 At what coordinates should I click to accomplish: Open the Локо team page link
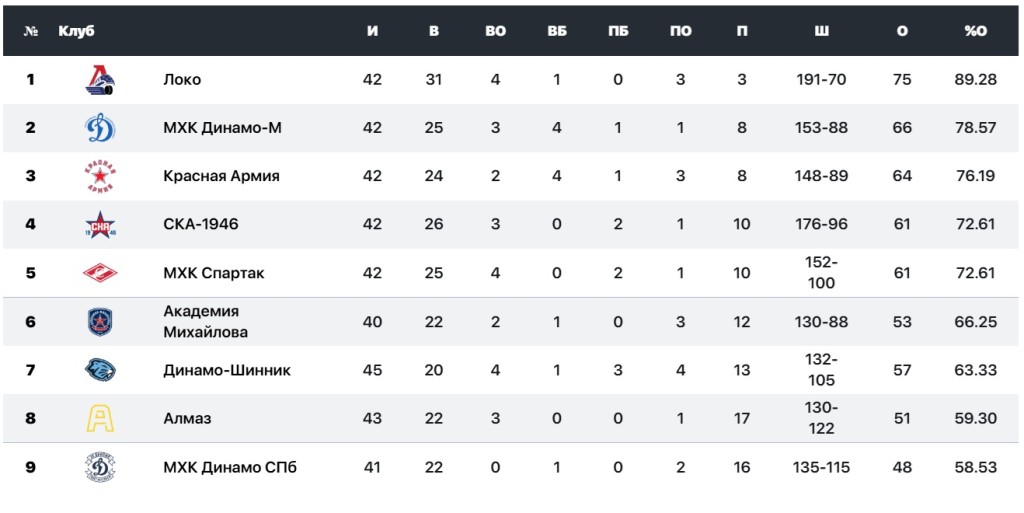click(x=182, y=79)
